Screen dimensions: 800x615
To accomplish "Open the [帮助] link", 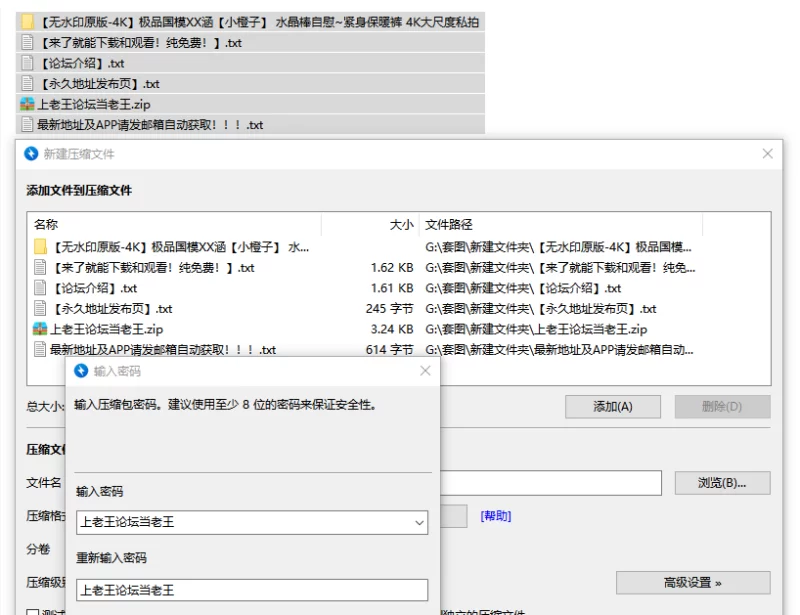I will pyautogui.click(x=496, y=516).
